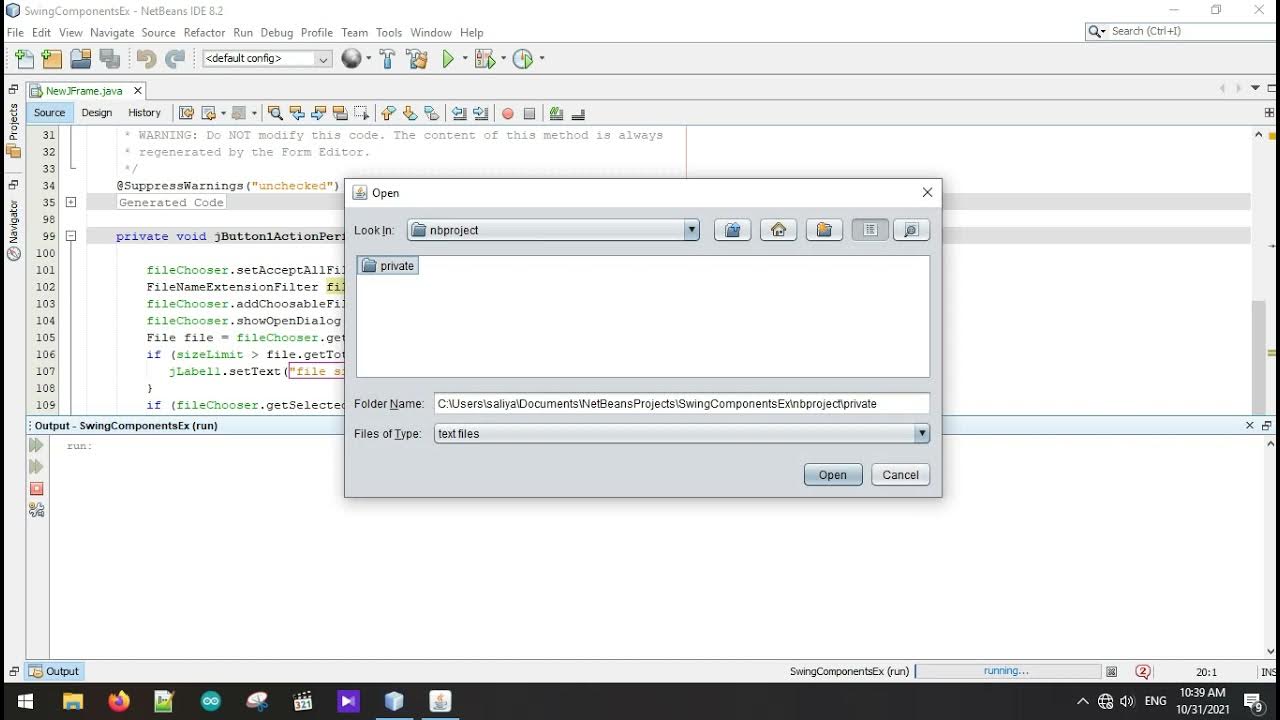This screenshot has height=720, width=1280.
Task: Switch dialog to List view
Action: coord(870,230)
